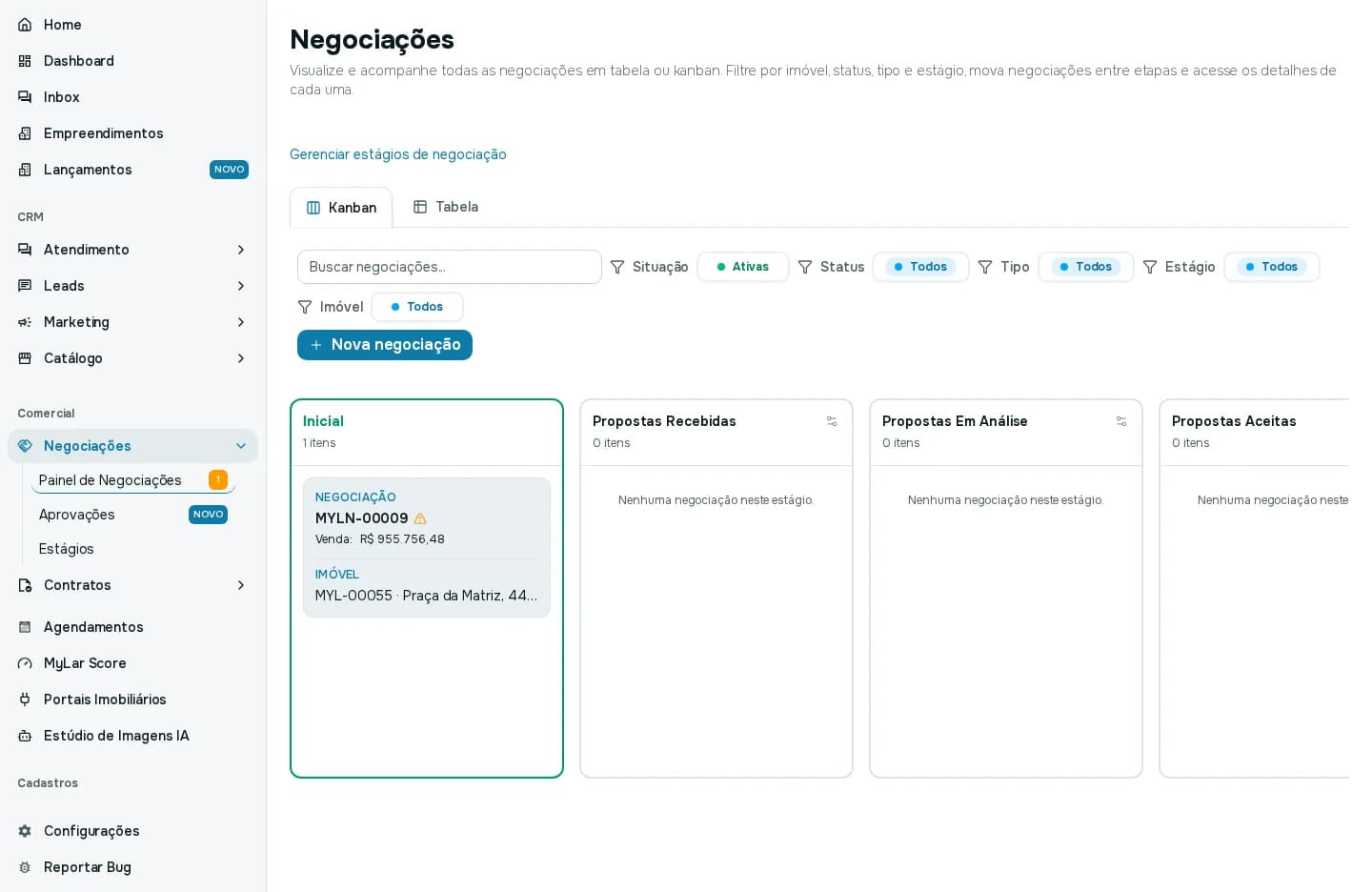Viewport: 1372px width, 892px height.
Task: Expand the Atendimento submenu chevron
Action: point(241,250)
